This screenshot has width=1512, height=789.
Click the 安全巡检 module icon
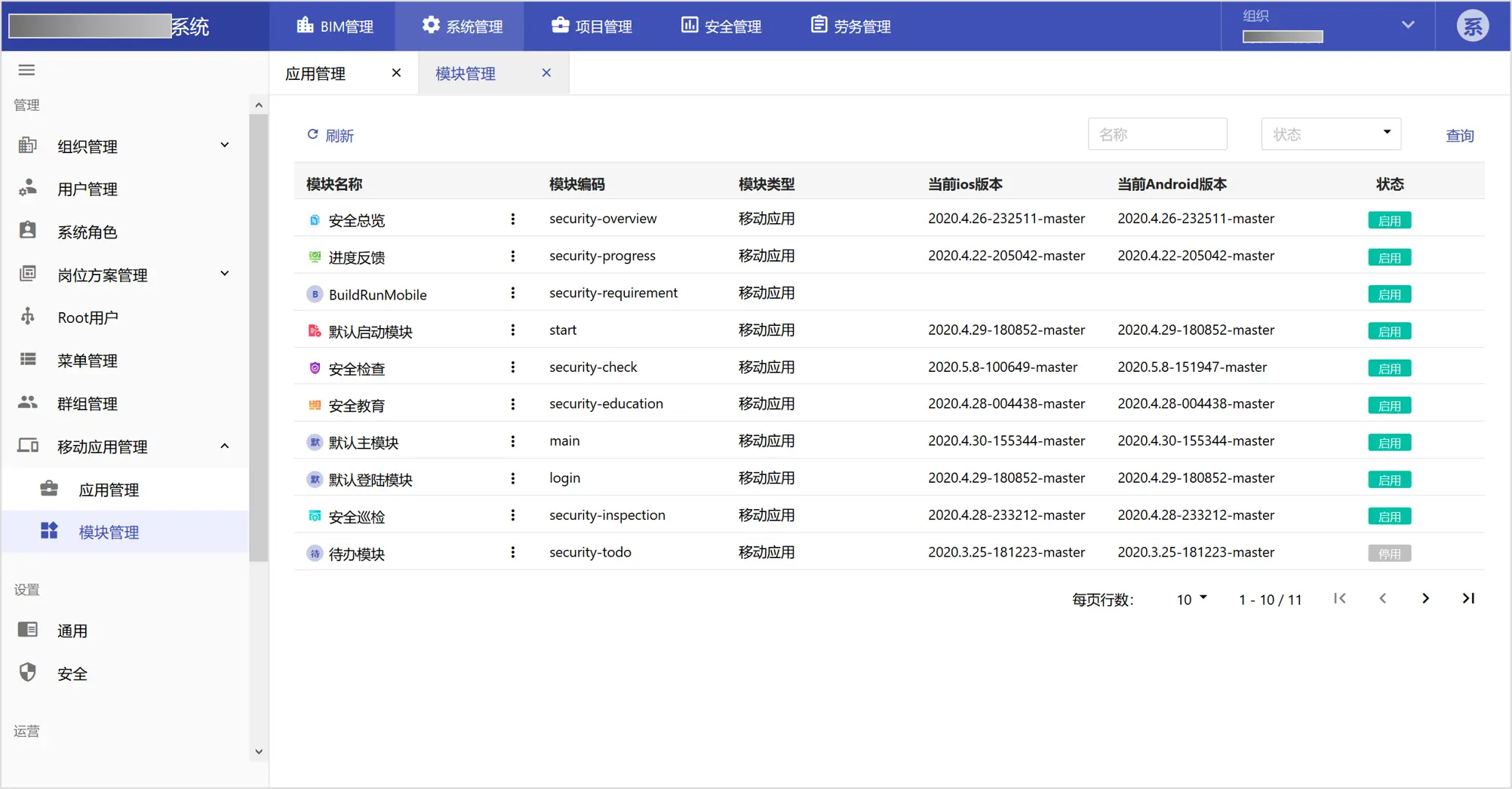(315, 516)
